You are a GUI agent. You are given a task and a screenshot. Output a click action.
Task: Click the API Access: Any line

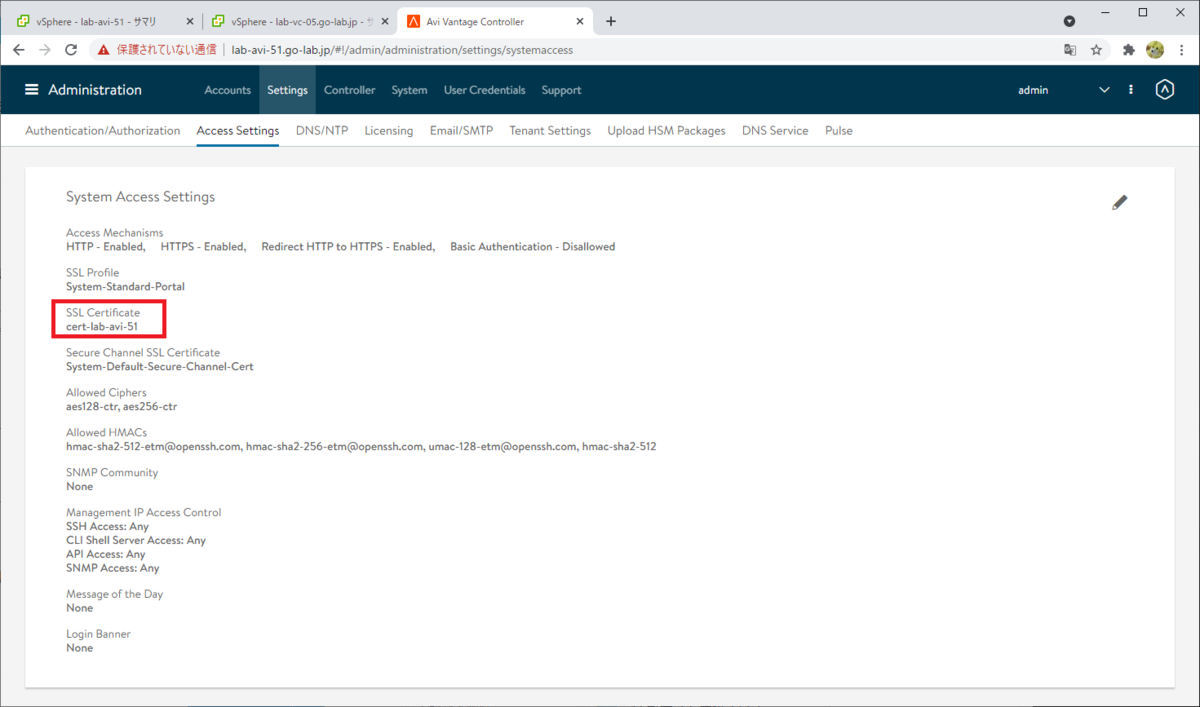click(105, 554)
